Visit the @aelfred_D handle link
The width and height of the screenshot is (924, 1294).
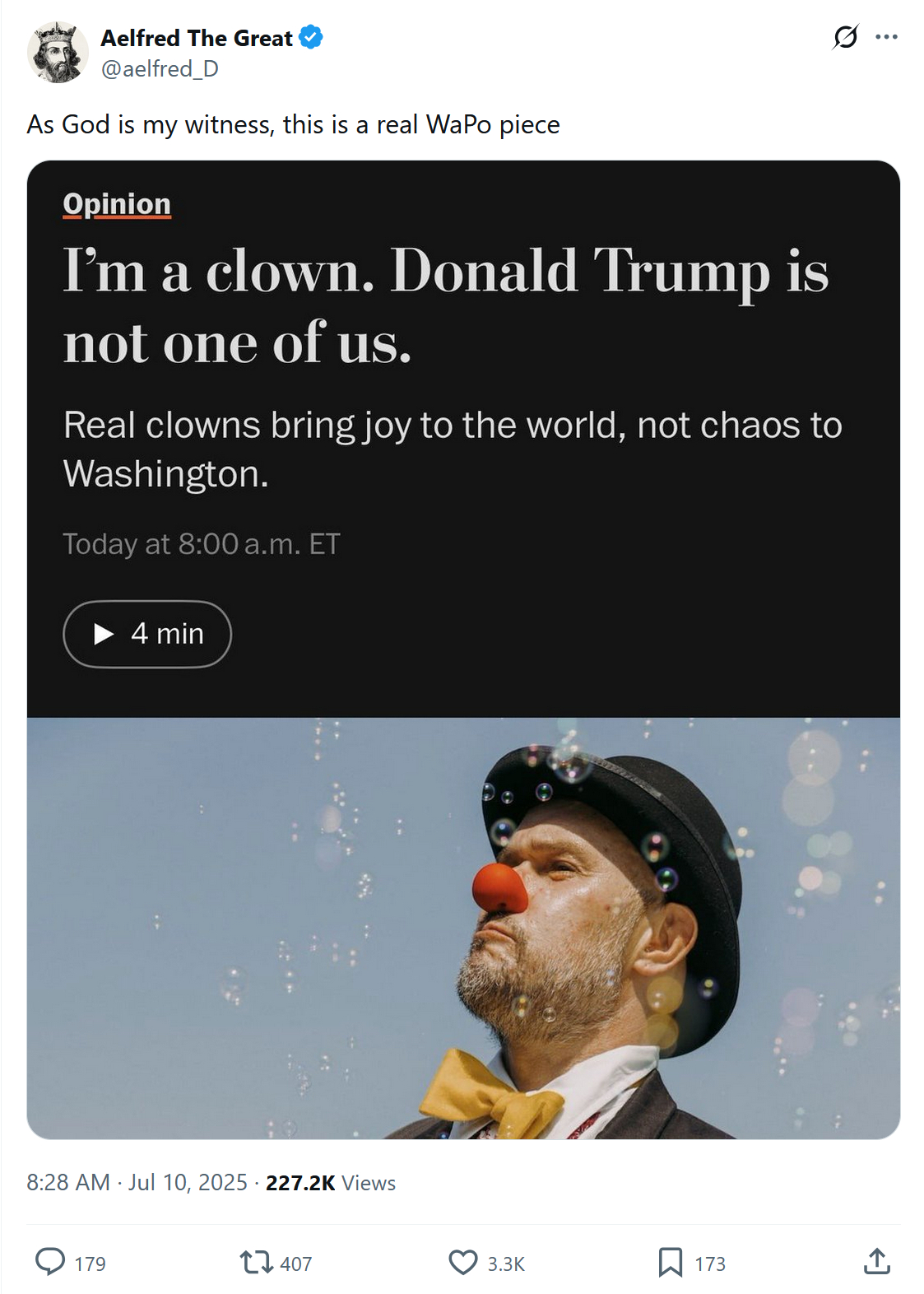[x=160, y=69]
